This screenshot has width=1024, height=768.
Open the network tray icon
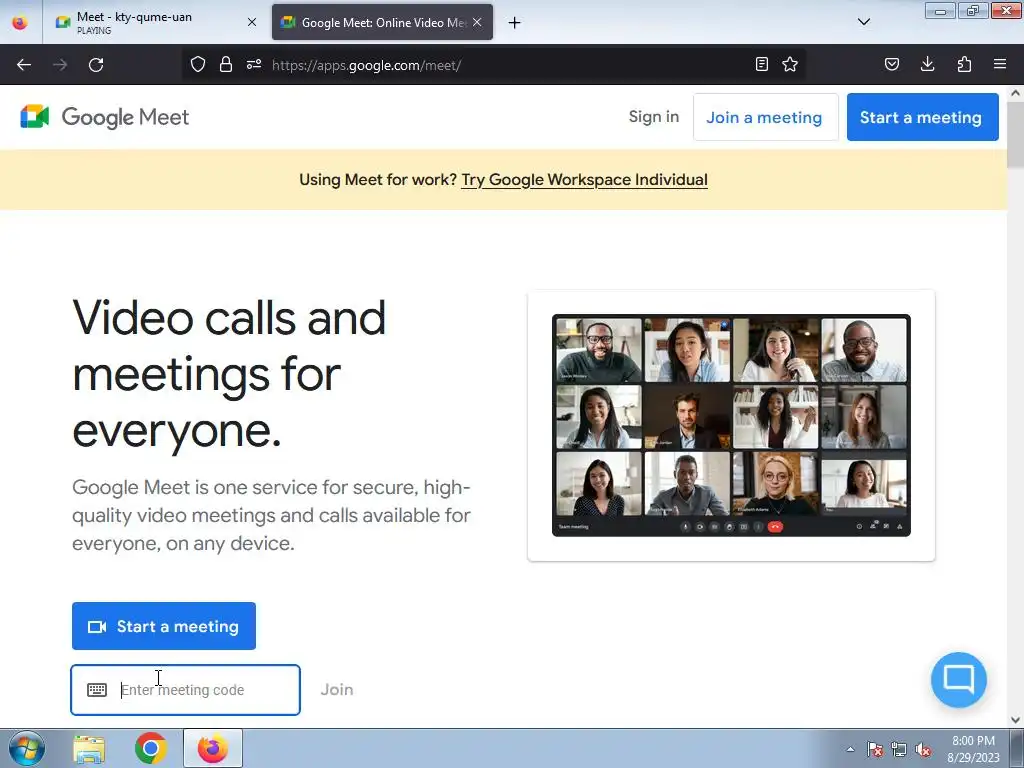click(x=899, y=749)
